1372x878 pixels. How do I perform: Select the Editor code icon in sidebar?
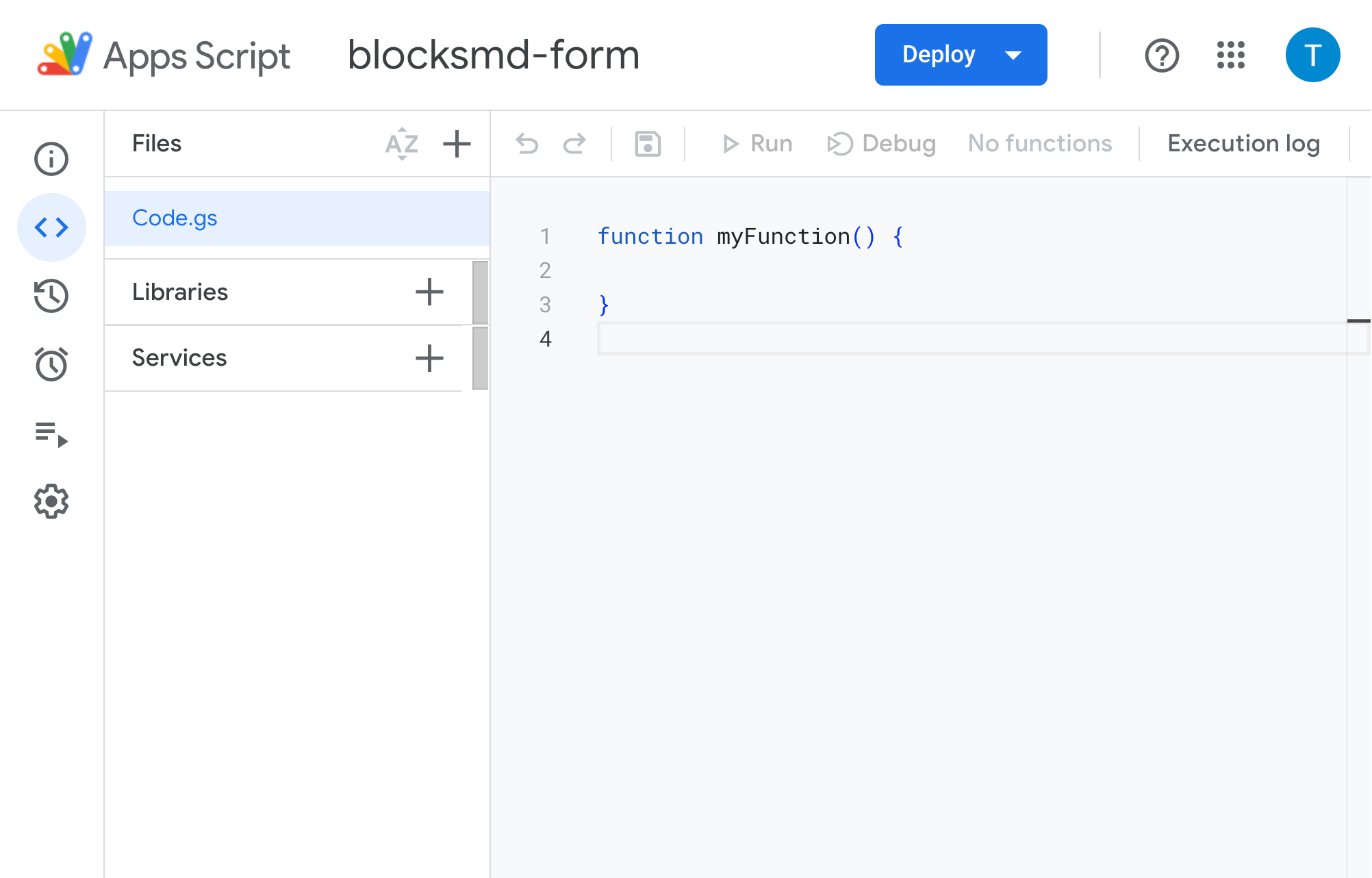[x=51, y=227]
